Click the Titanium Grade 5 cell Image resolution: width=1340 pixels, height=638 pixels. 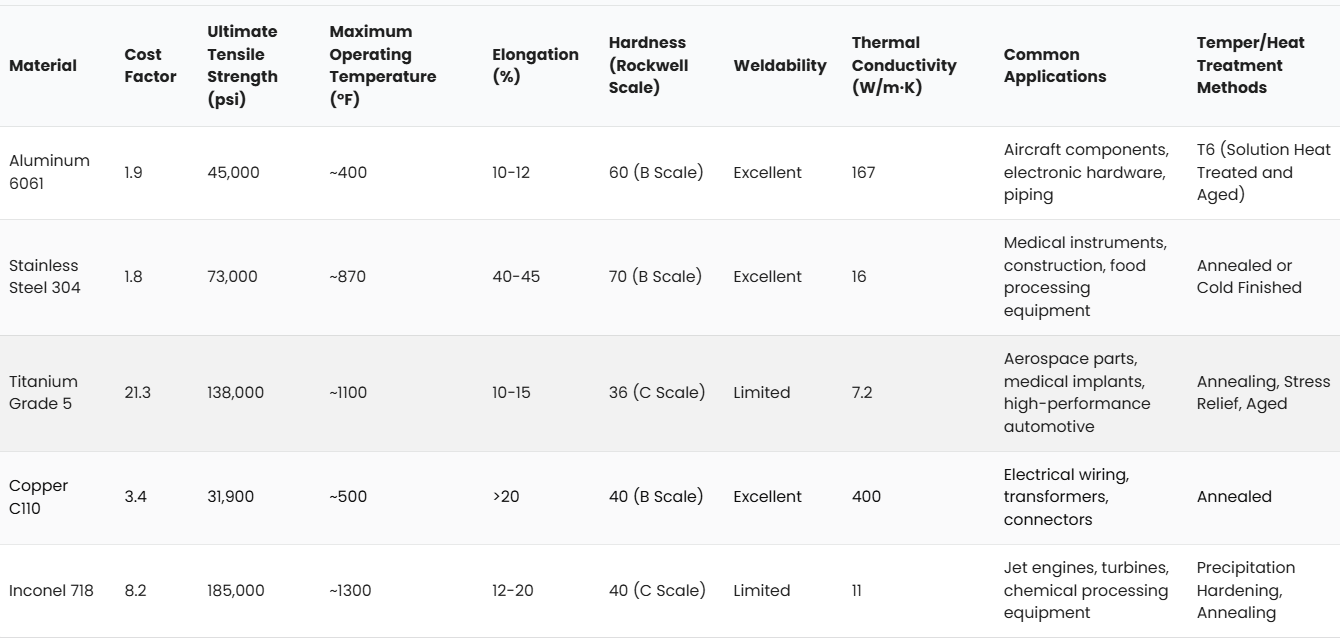pyautogui.click(x=43, y=393)
